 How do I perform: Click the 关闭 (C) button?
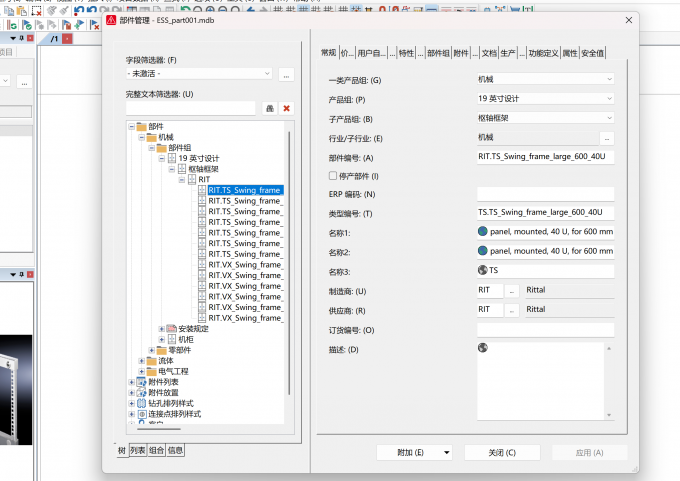click(502, 452)
